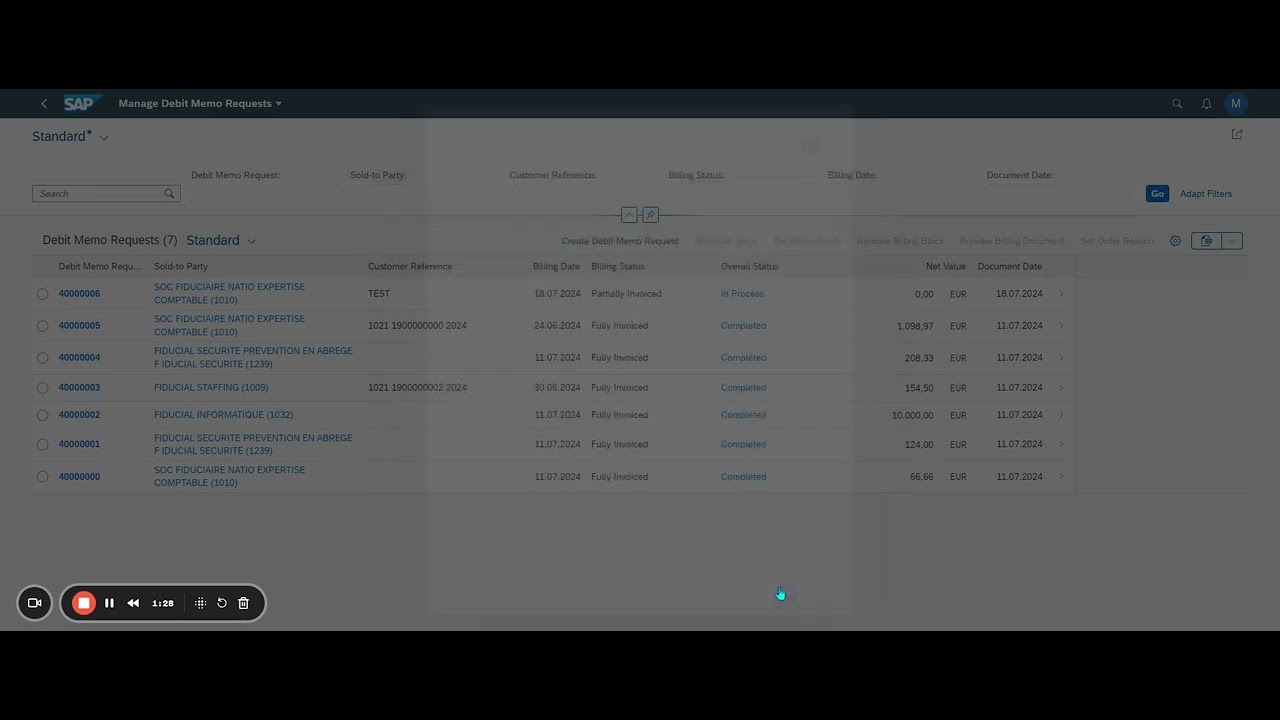Image resolution: width=1280 pixels, height=720 pixels.
Task: Click Preview Billing Document
Action: coord(1012,241)
